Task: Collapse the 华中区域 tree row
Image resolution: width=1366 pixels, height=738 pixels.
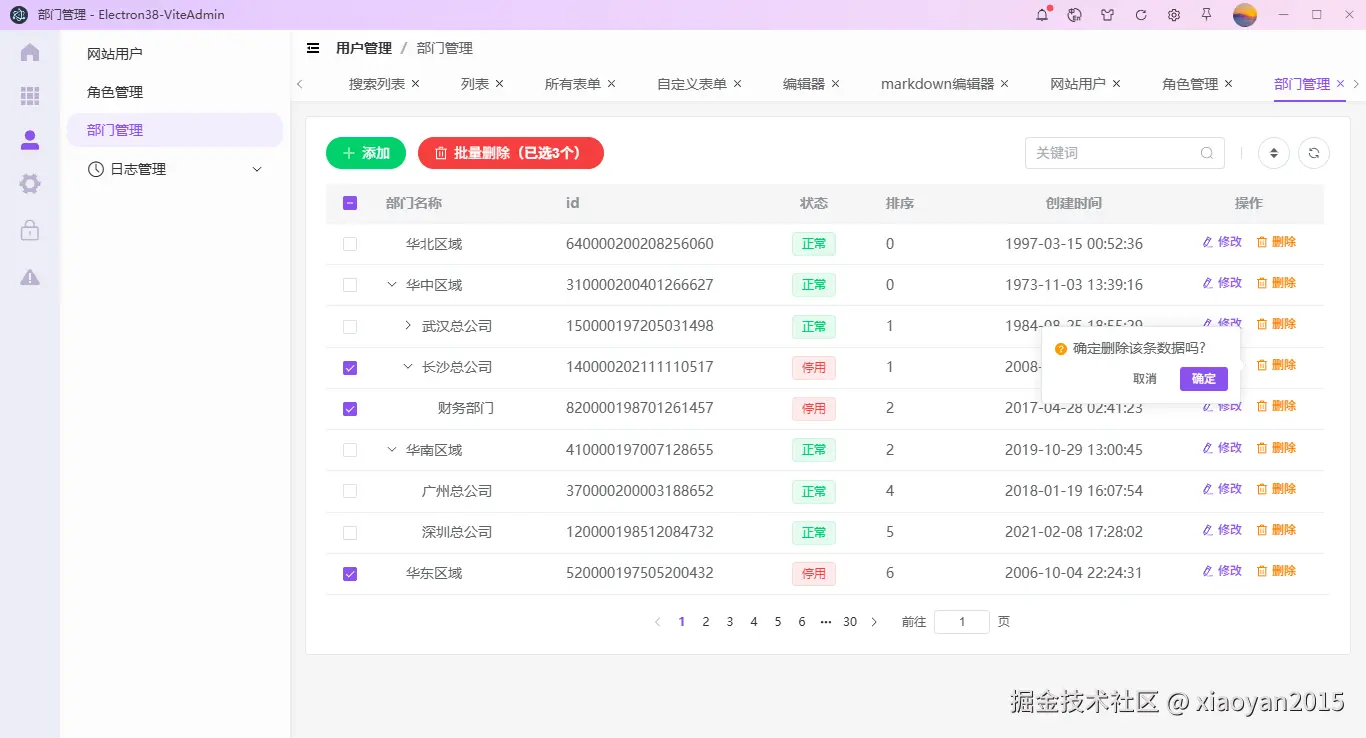Action: 391,284
